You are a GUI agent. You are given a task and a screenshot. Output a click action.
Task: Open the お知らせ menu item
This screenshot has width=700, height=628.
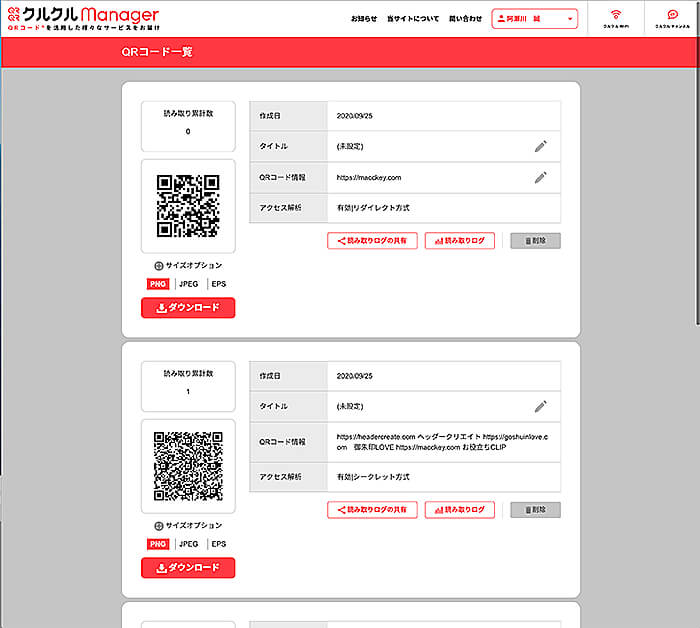364,19
